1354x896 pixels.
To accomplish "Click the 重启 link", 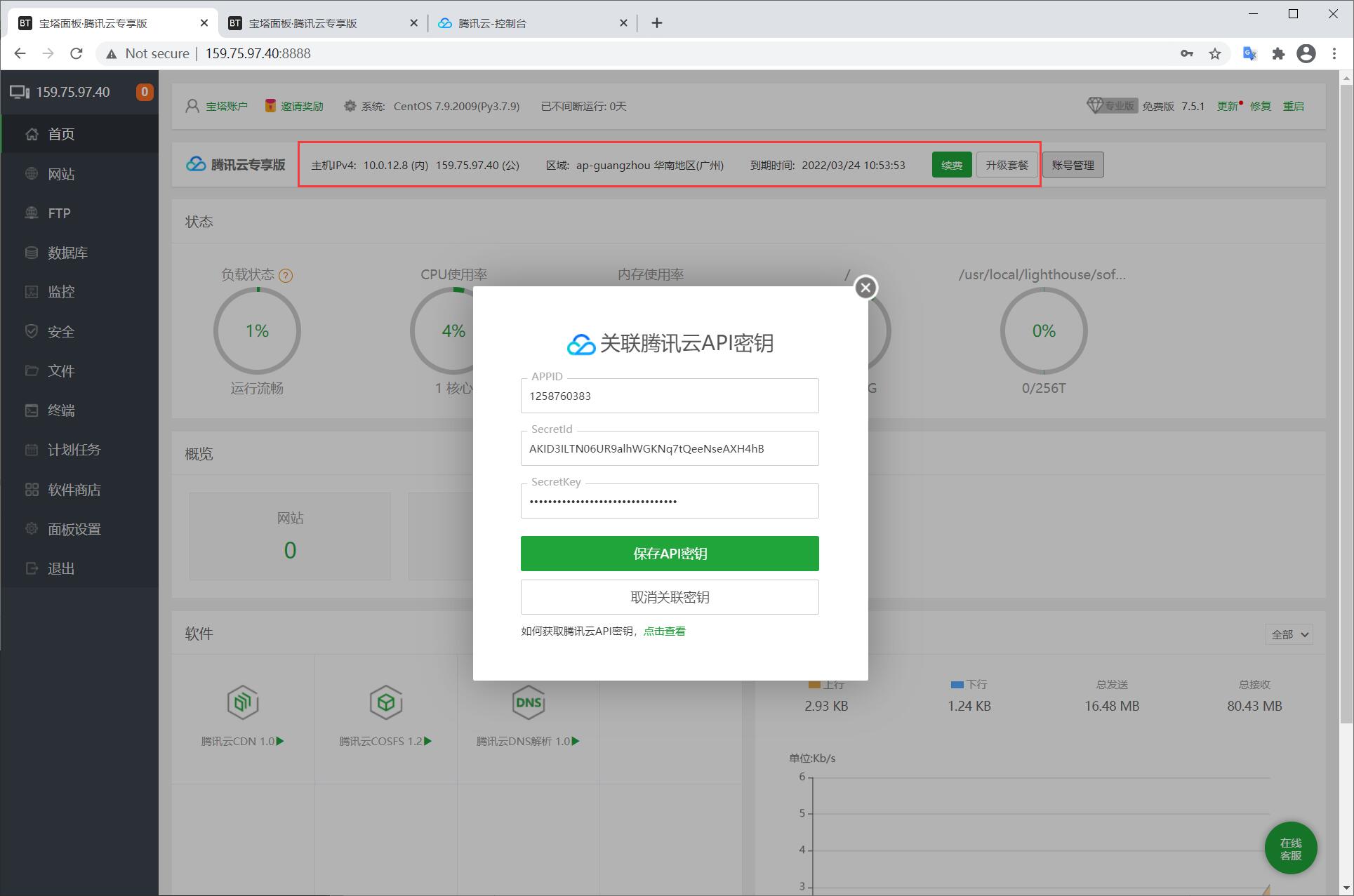I will tap(1294, 106).
